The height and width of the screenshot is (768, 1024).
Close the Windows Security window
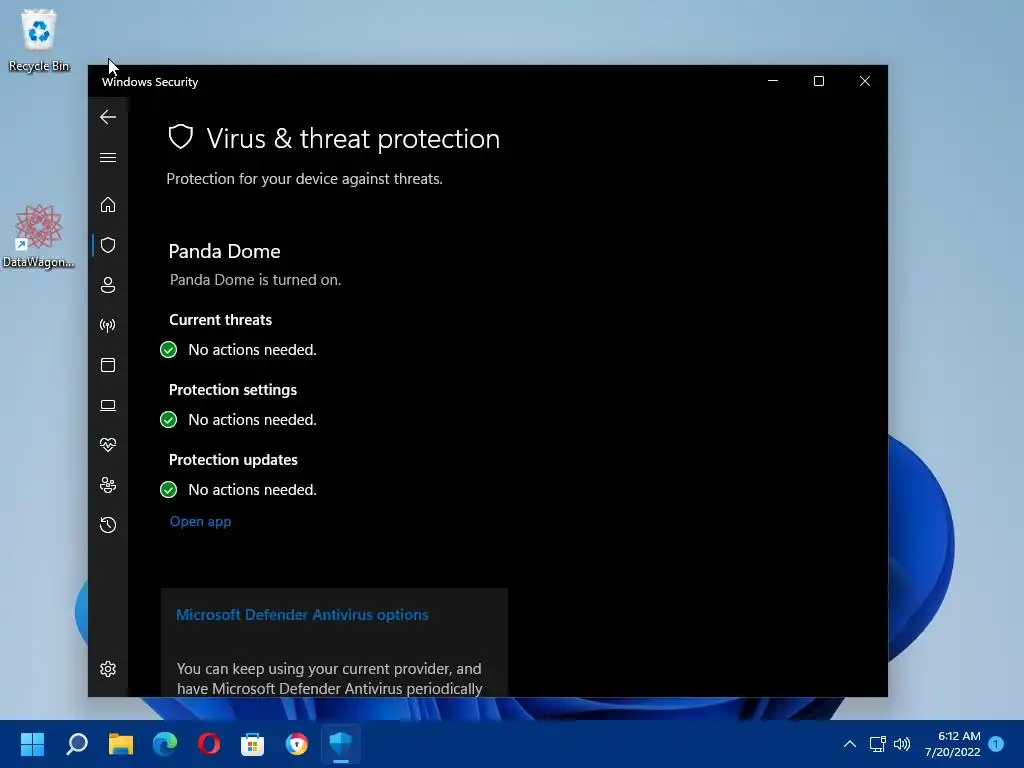pos(865,81)
